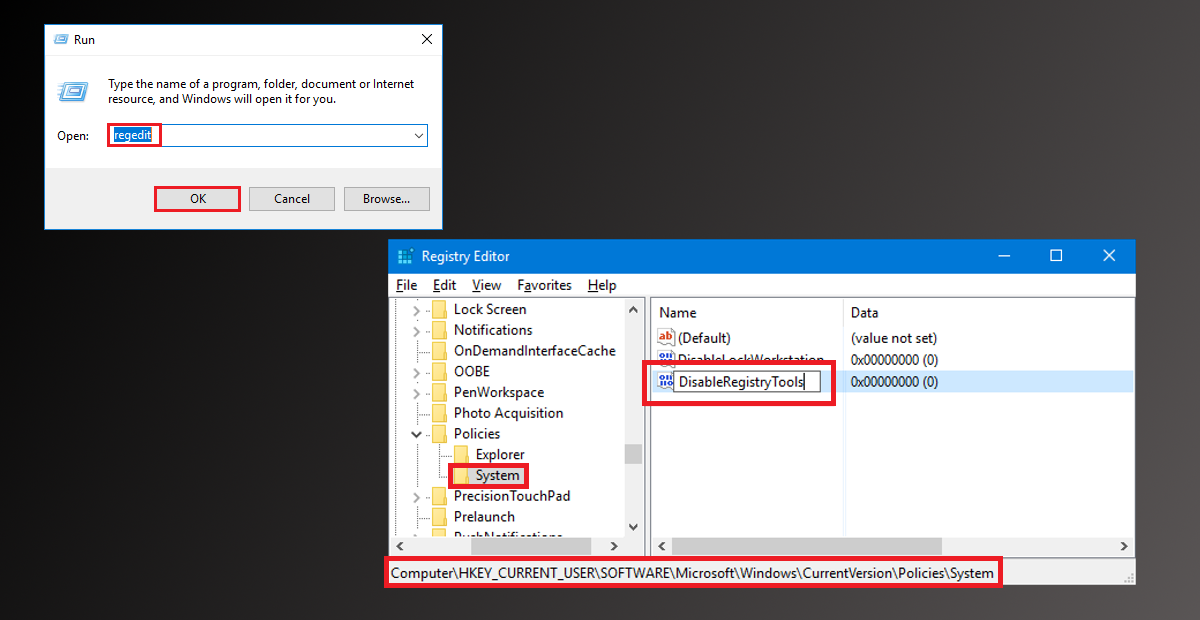Open the File menu in Registry Editor
Viewport: 1200px width, 620px height.
click(x=406, y=285)
